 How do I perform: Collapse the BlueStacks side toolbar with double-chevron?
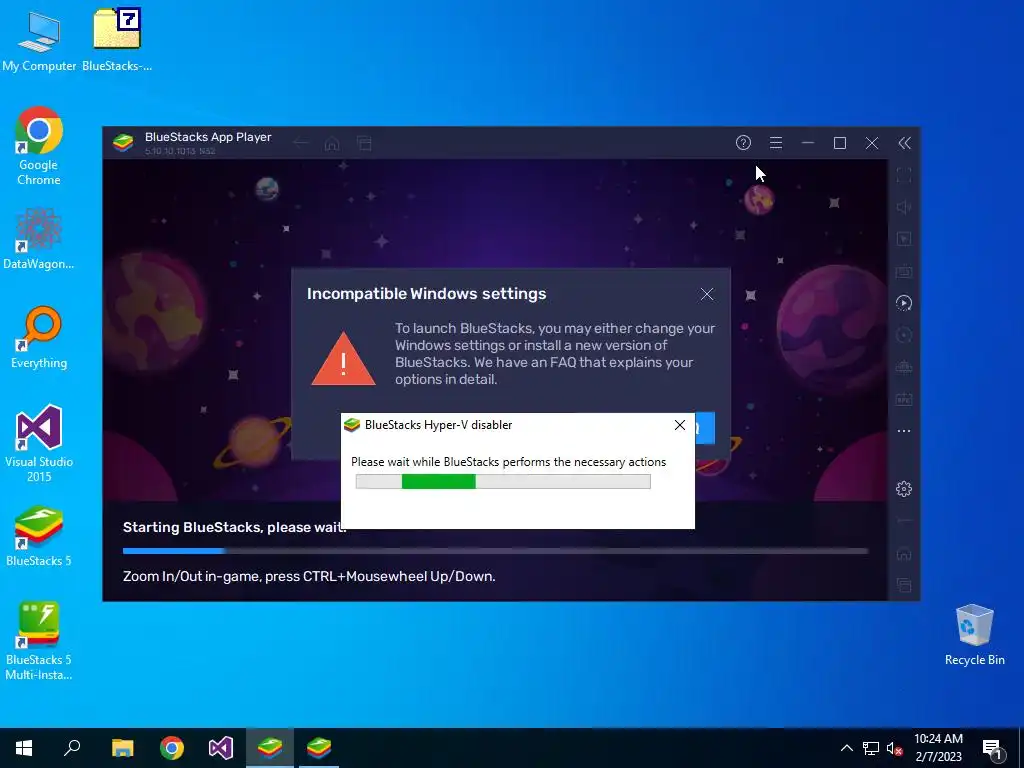[x=904, y=143]
